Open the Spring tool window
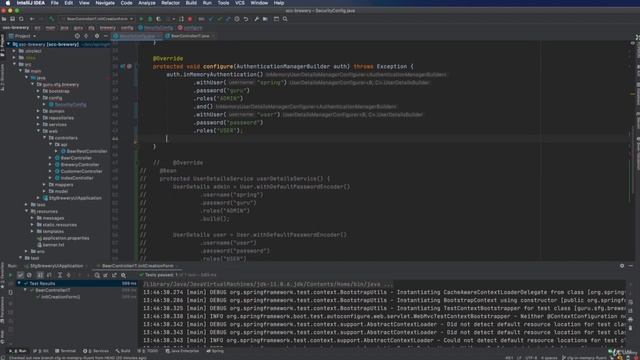Screen dimensions: 640x360 pos(215,351)
